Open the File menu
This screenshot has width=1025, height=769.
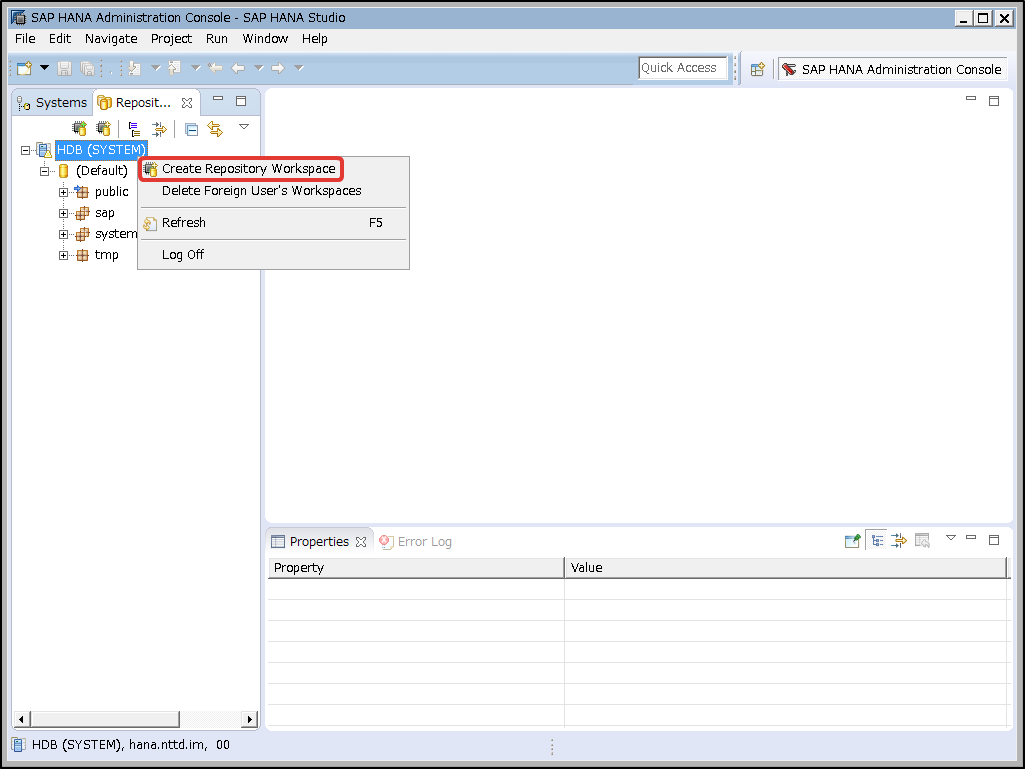25,39
